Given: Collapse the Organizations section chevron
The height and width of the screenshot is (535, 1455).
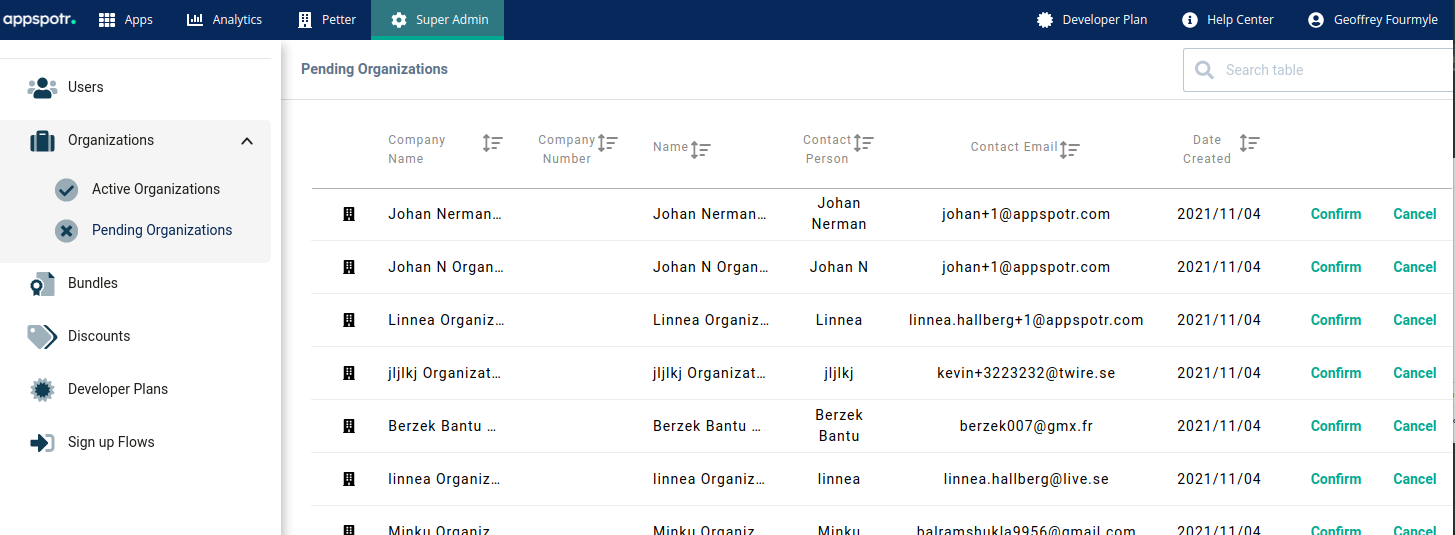Looking at the screenshot, I should click(247, 141).
